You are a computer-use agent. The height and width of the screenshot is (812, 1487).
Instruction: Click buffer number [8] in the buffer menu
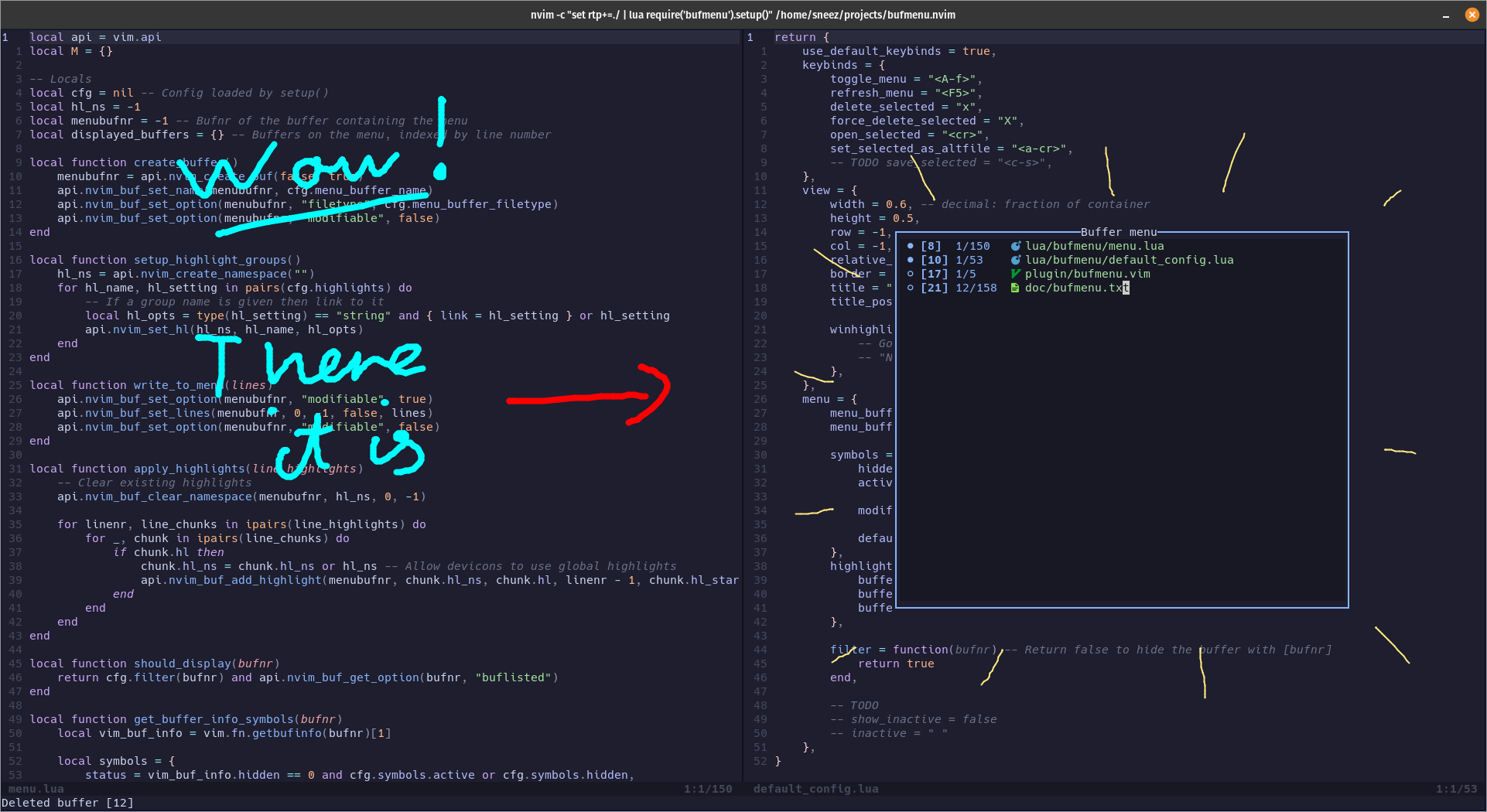point(931,246)
